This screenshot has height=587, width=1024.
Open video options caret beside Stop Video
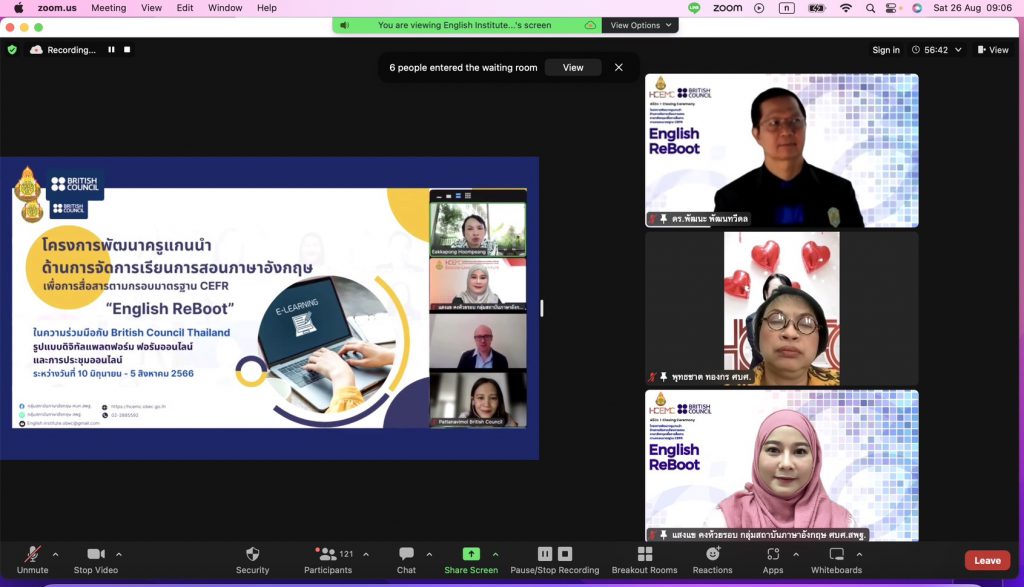119,554
